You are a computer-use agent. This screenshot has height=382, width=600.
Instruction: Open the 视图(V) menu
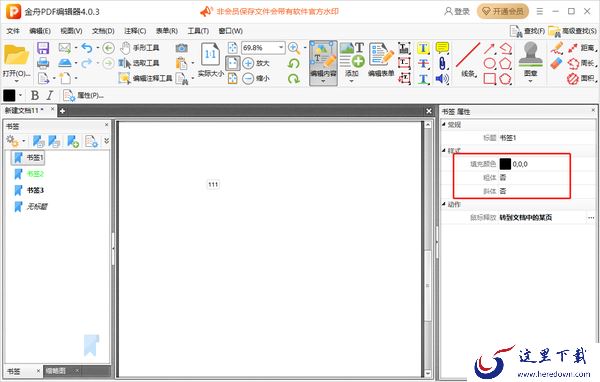pyautogui.click(x=71, y=31)
